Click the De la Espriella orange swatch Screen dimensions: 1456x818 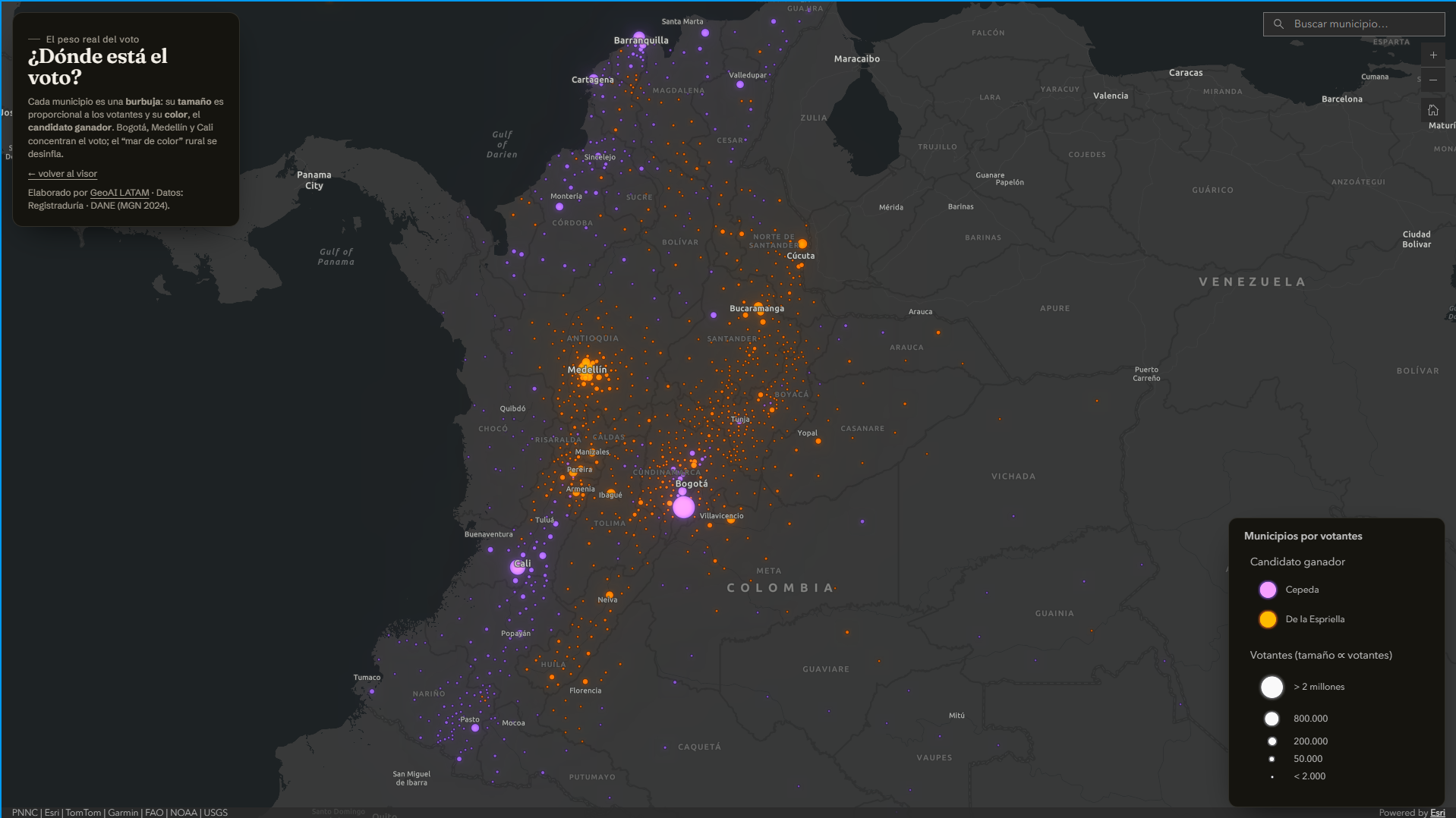(1268, 619)
